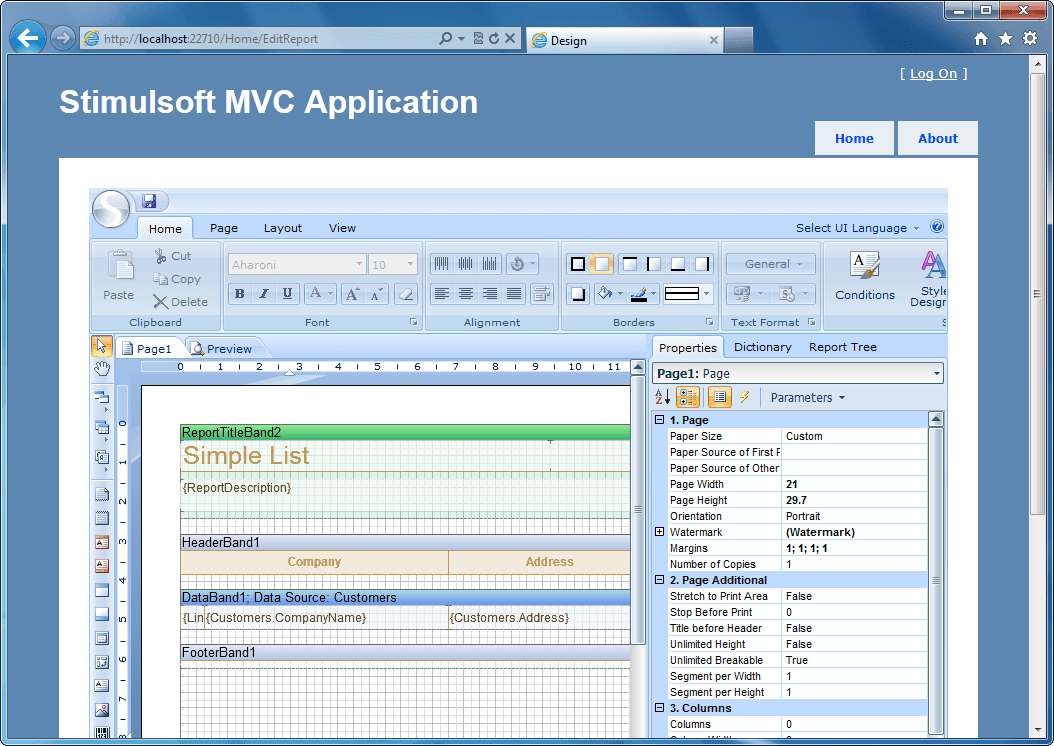This screenshot has width=1054, height=746.
Task: Align text left in Alignment group
Action: pos(442,294)
